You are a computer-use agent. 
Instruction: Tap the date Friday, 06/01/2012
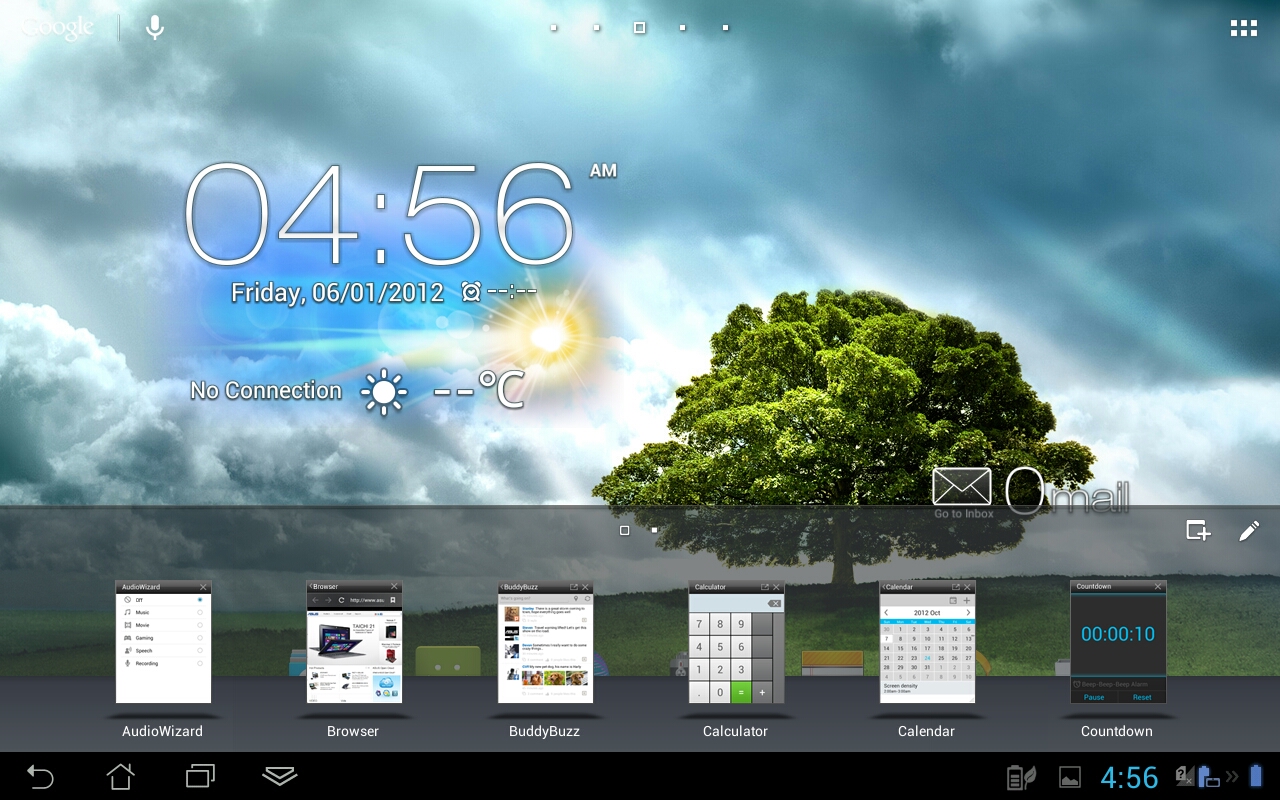click(x=337, y=293)
